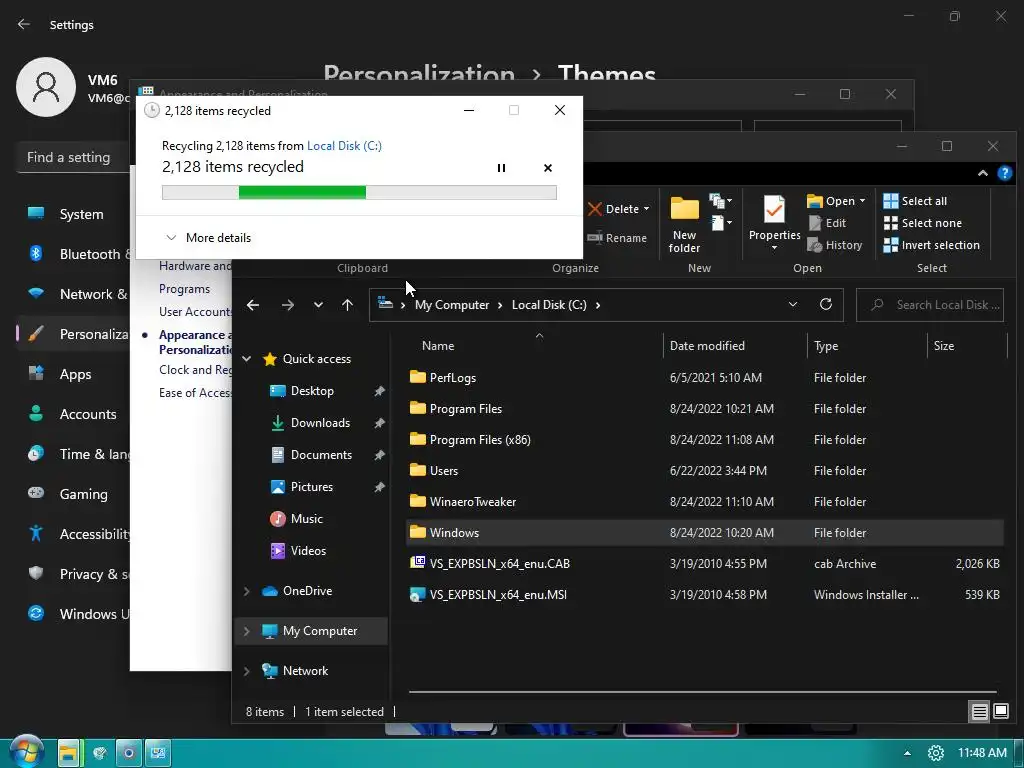Open Downloads in Quick access
Image resolution: width=1024 pixels, height=768 pixels.
point(320,423)
